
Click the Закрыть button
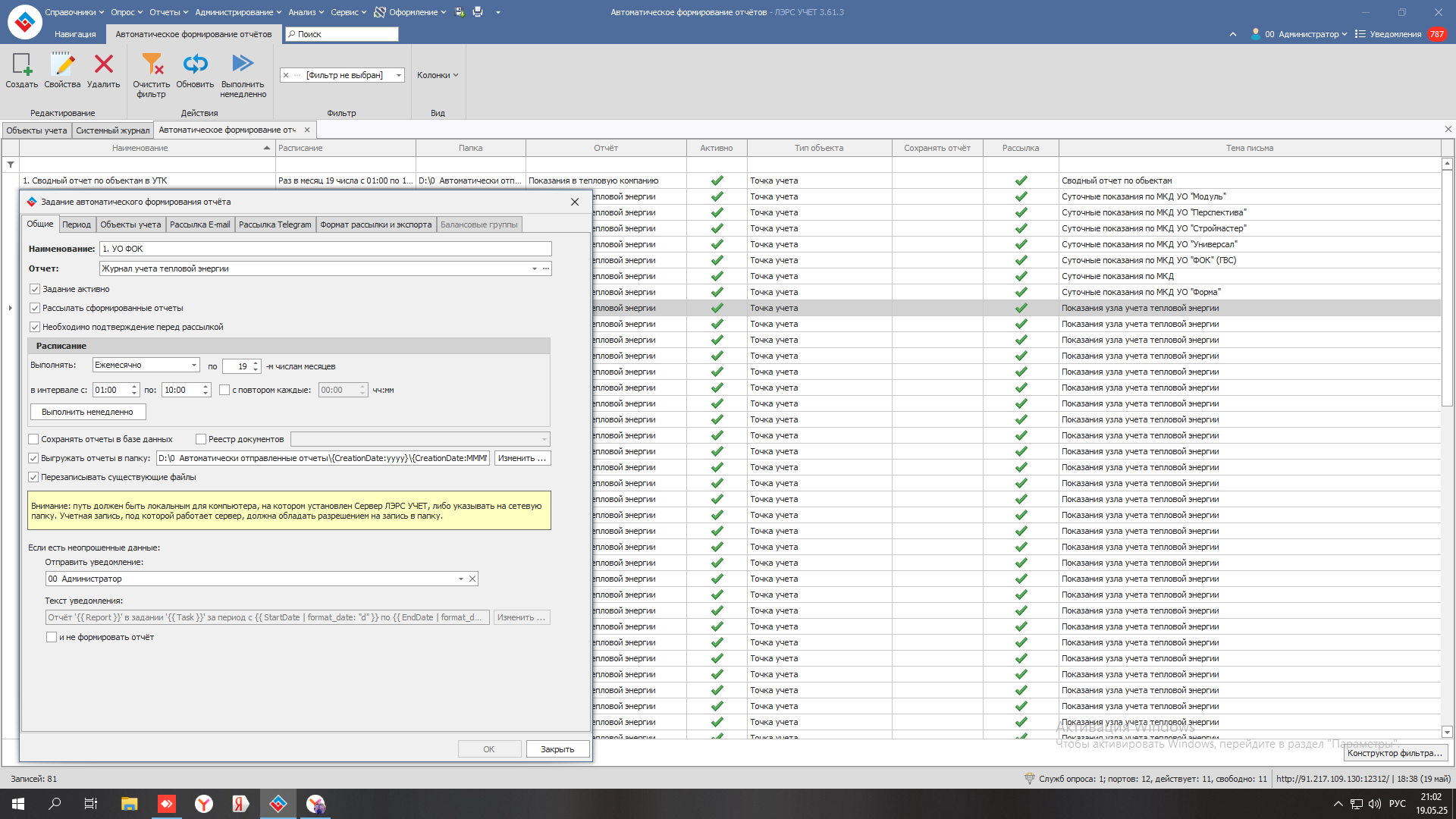tap(557, 749)
